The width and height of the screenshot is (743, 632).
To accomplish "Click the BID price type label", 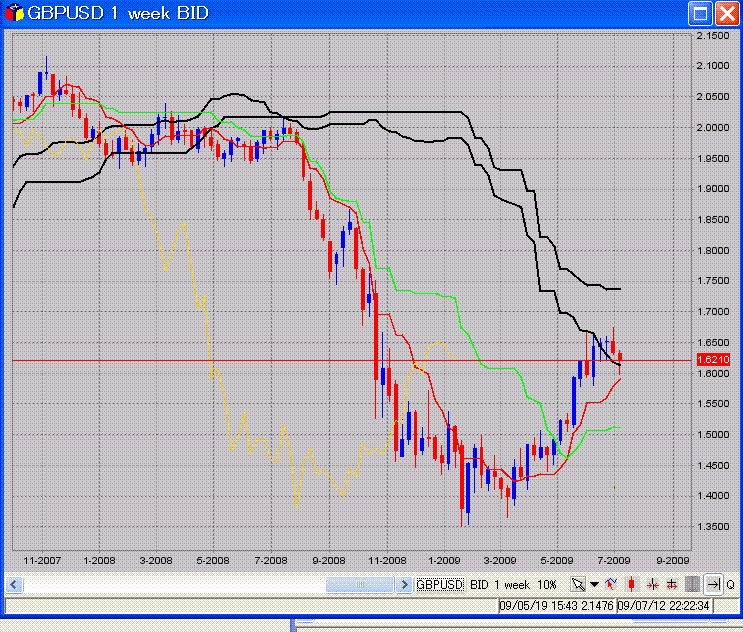I will tap(479, 585).
